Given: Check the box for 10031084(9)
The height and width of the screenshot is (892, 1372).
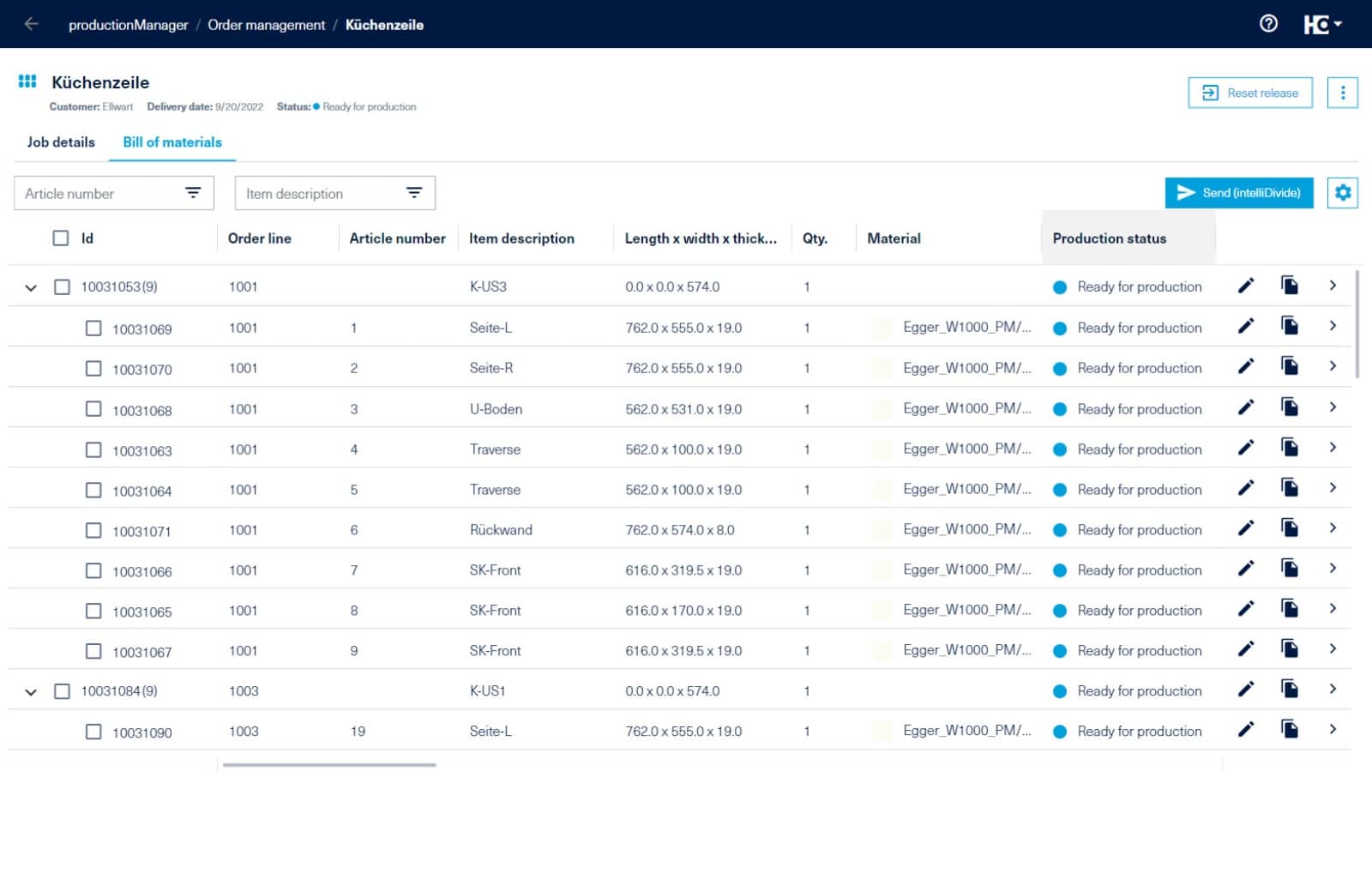Looking at the screenshot, I should [x=62, y=690].
